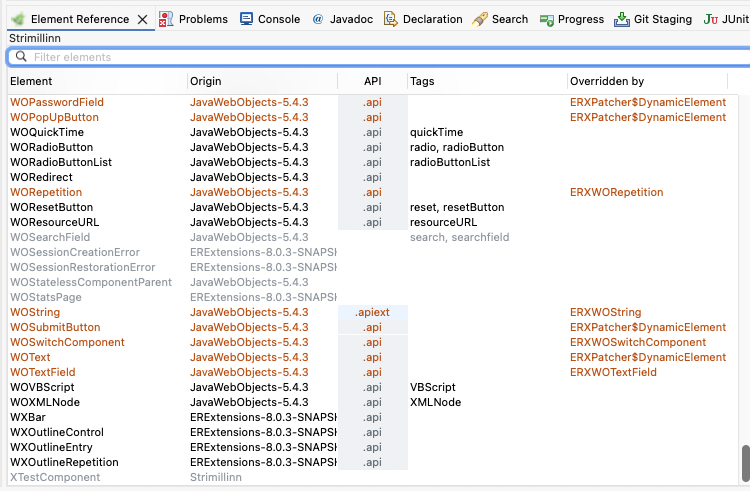Click the magnifier icon in filter field

pyautogui.click(x=21, y=56)
